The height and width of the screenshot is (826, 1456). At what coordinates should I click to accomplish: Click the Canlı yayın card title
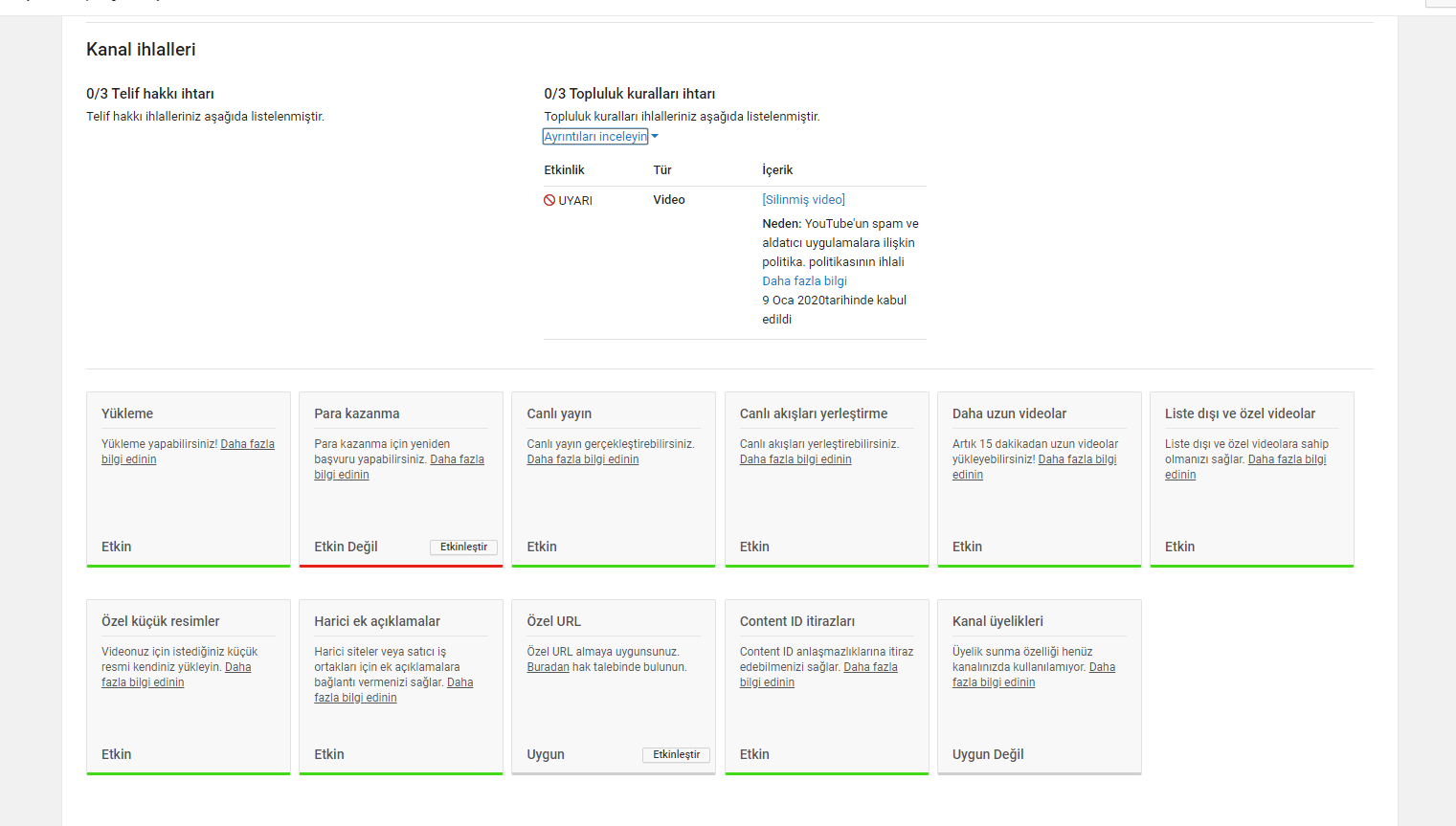(x=559, y=413)
